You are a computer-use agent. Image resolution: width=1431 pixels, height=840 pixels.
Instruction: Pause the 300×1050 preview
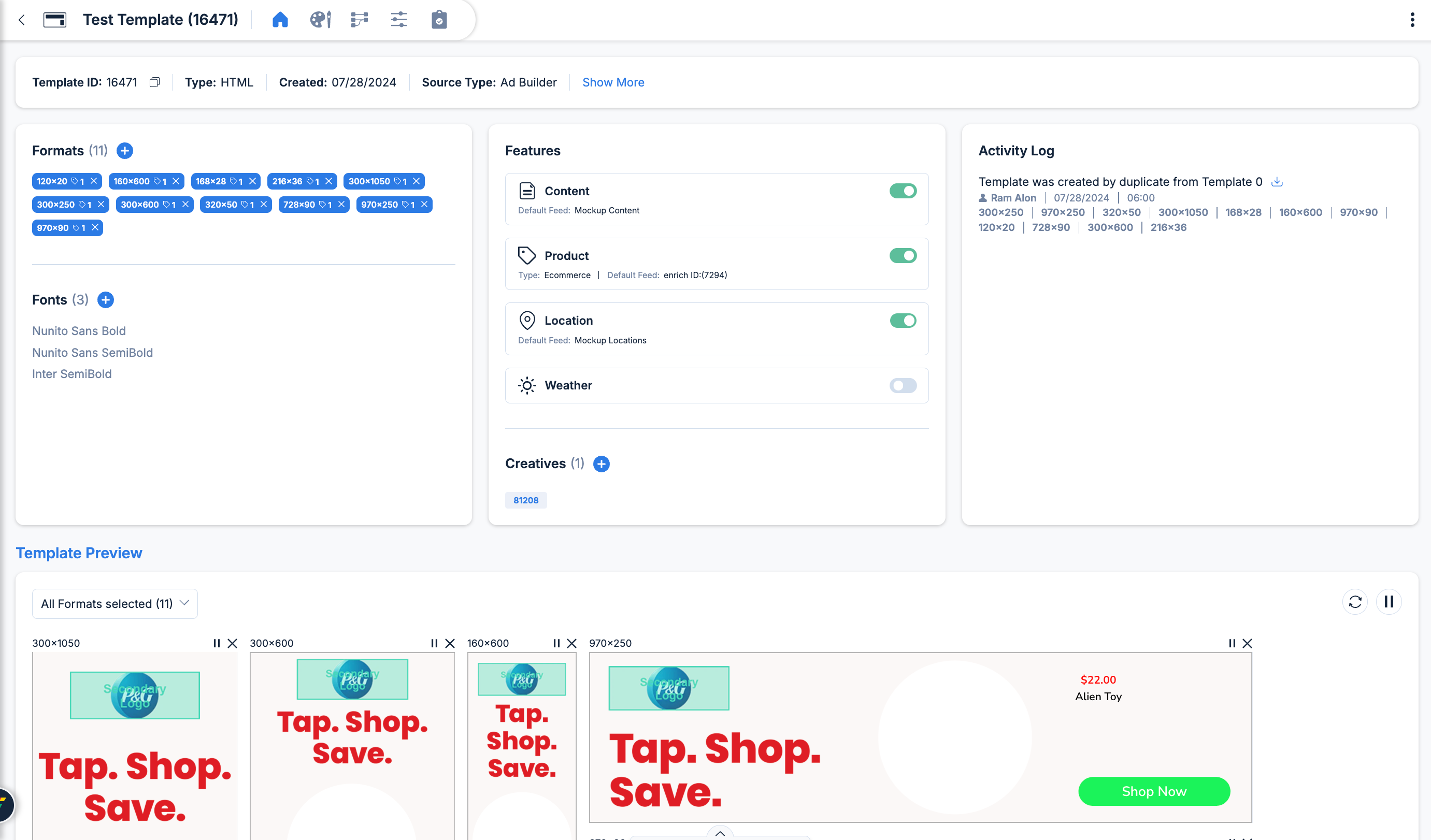coord(217,643)
